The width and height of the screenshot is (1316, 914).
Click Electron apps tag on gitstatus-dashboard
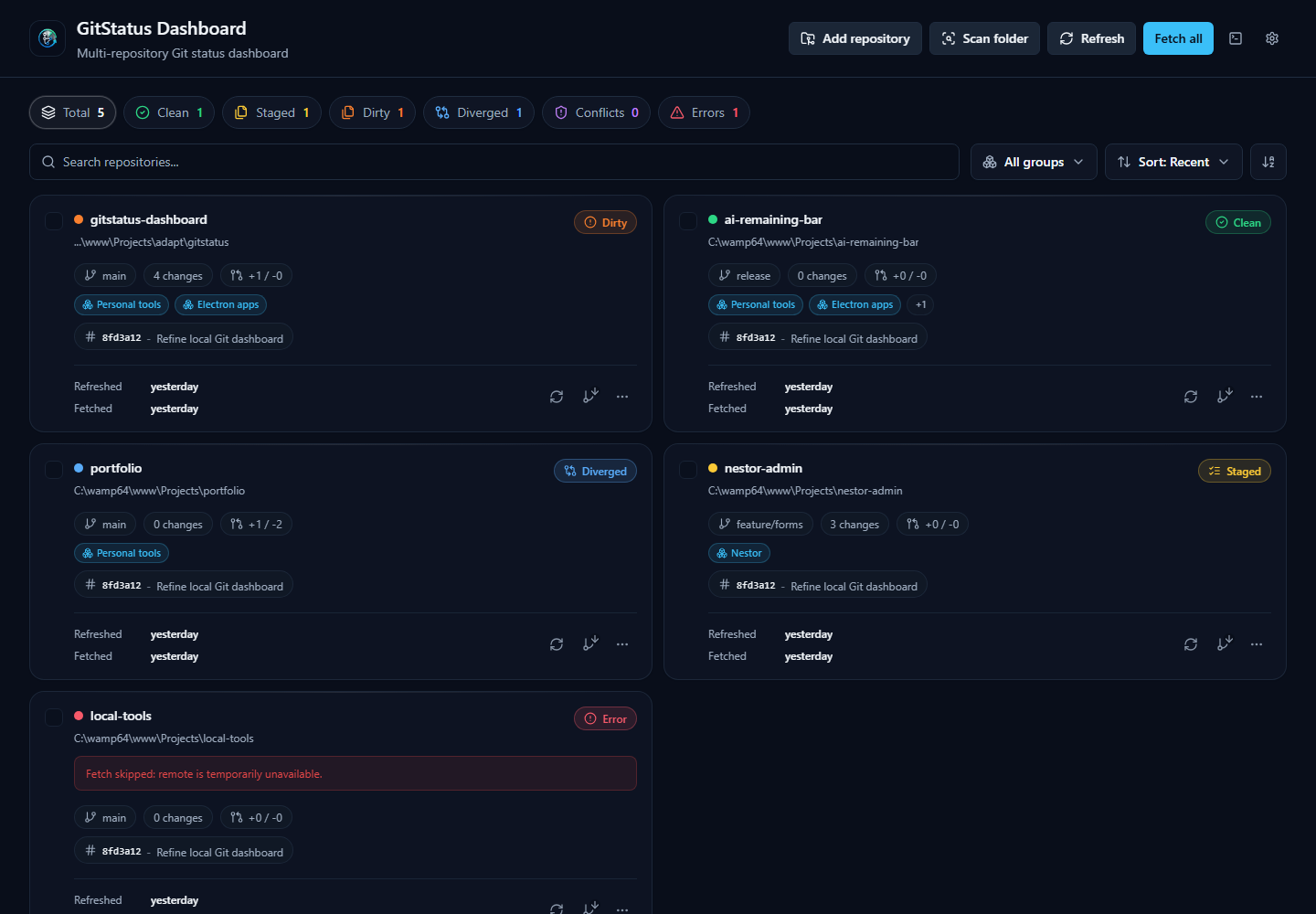pos(220,304)
